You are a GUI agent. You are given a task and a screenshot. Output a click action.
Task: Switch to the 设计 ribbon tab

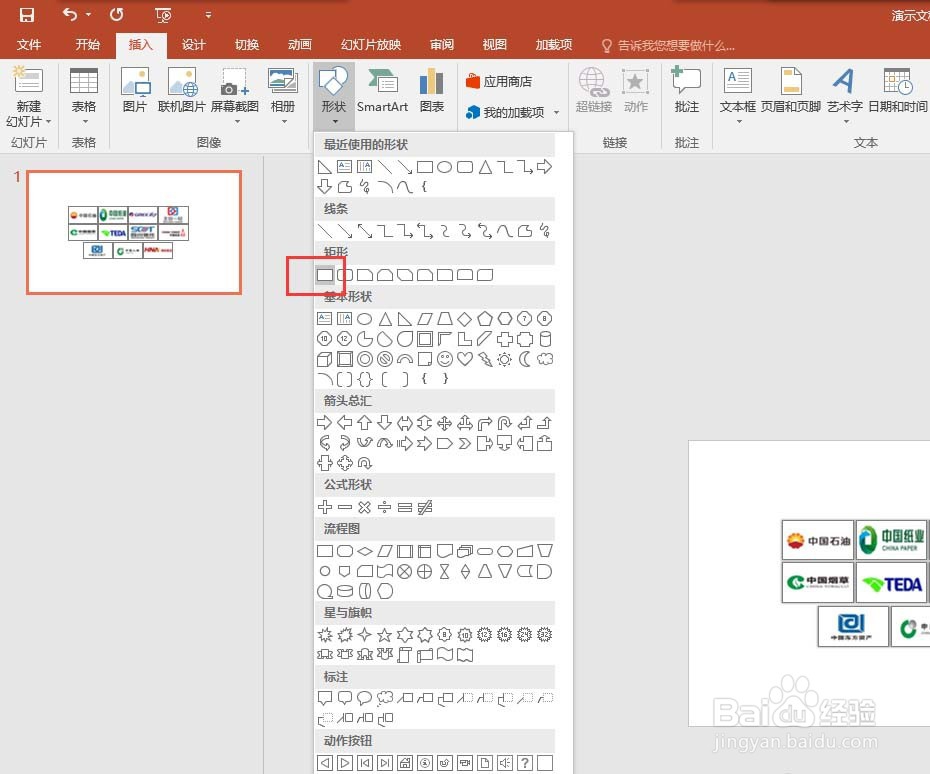193,45
